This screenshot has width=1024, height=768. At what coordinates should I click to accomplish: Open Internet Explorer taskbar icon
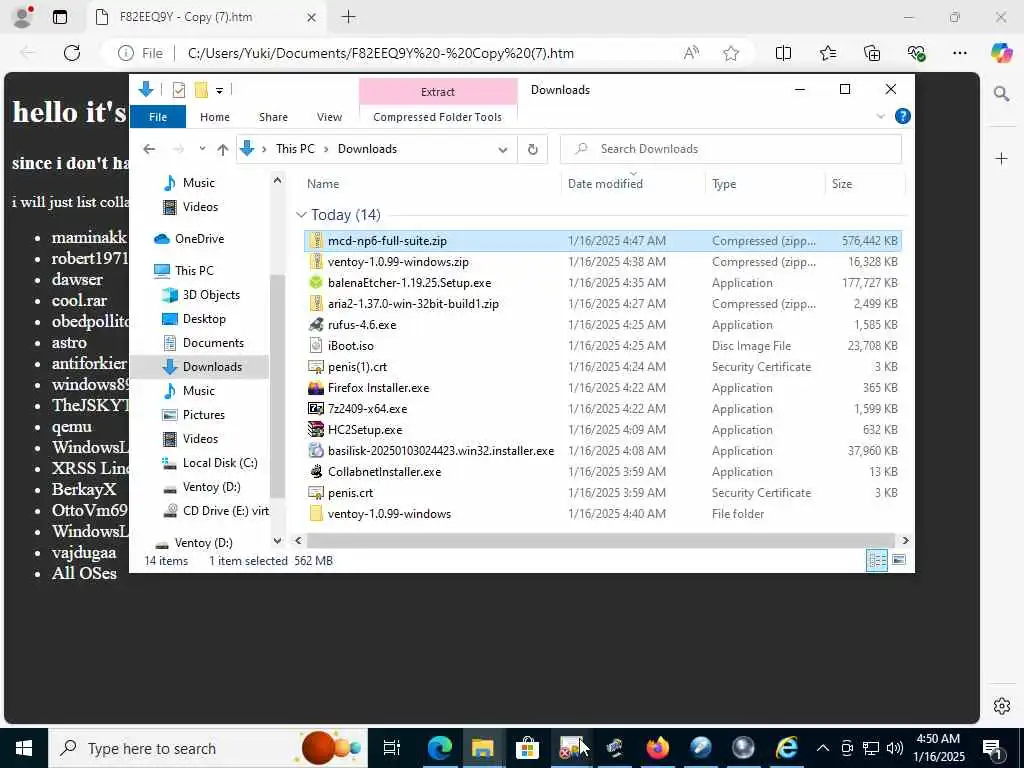pyautogui.click(x=786, y=748)
